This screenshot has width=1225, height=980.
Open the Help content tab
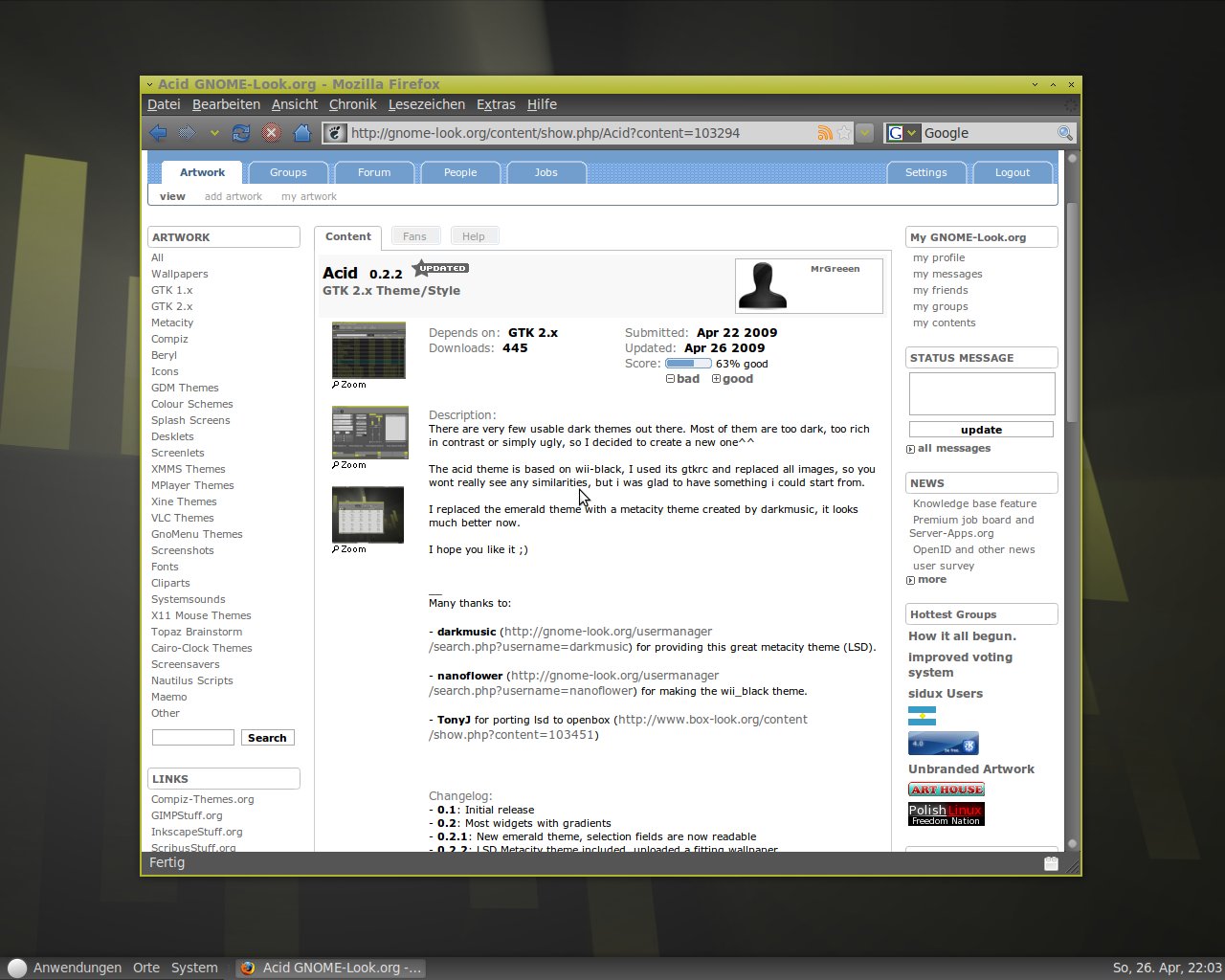click(474, 236)
